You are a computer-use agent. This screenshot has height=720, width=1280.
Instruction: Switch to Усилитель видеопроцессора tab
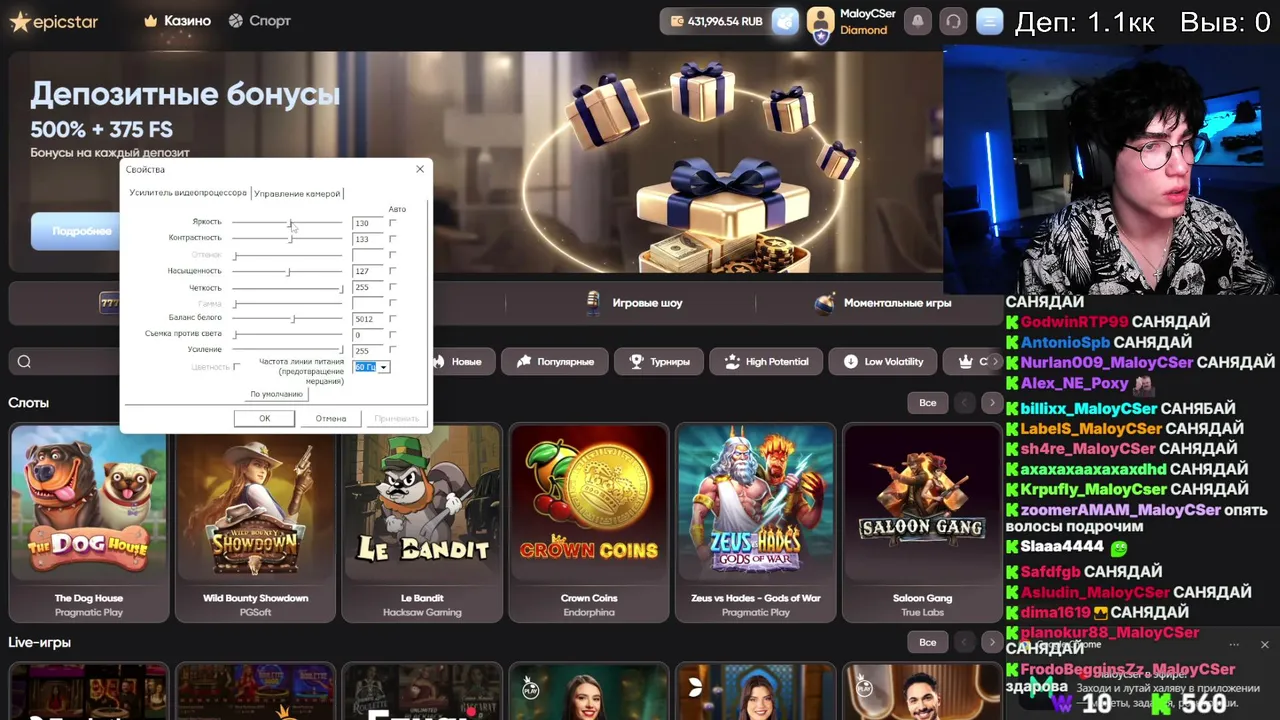click(187, 193)
